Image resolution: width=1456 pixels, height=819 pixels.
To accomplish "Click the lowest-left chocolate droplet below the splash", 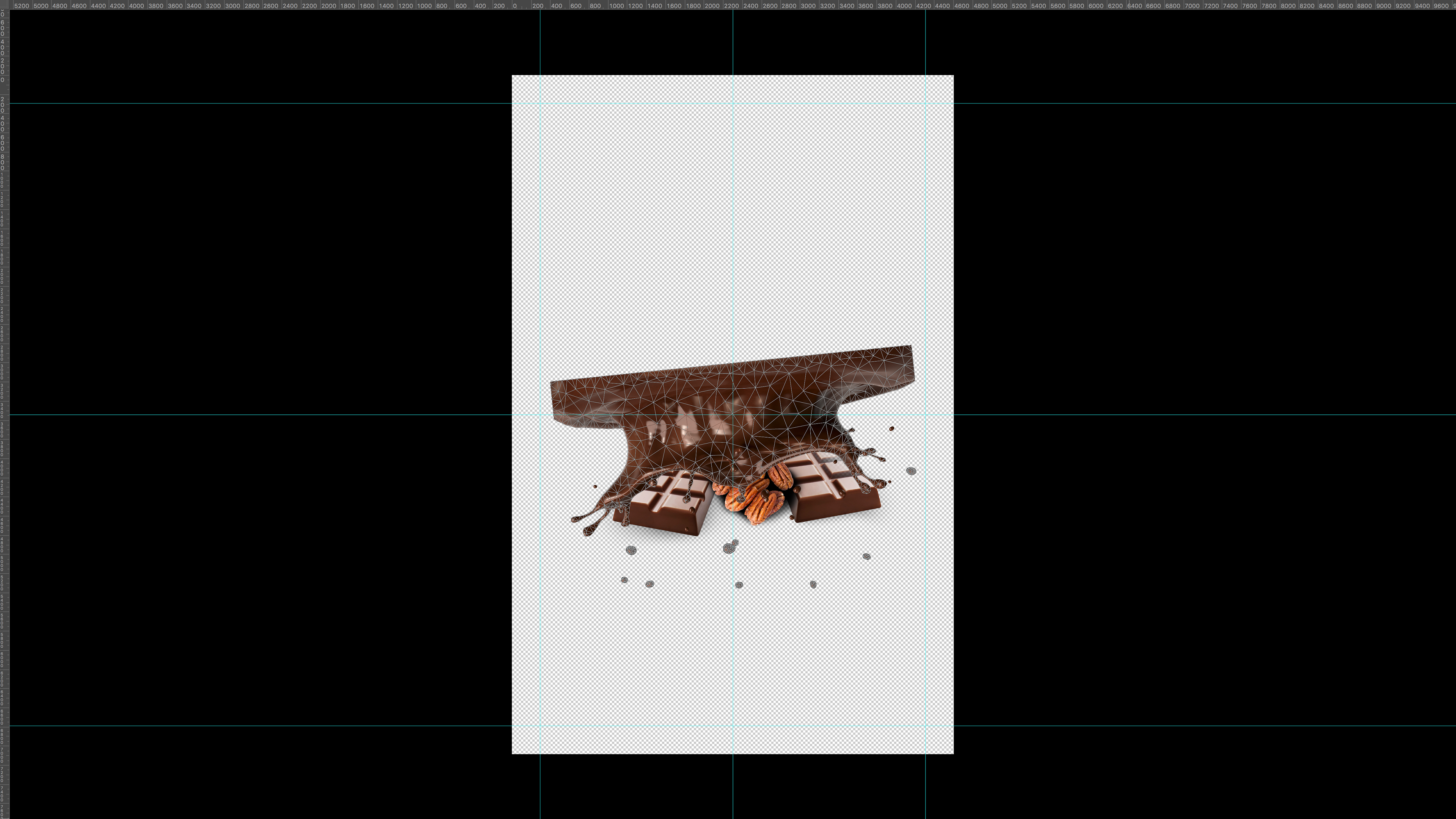I will tap(624, 580).
